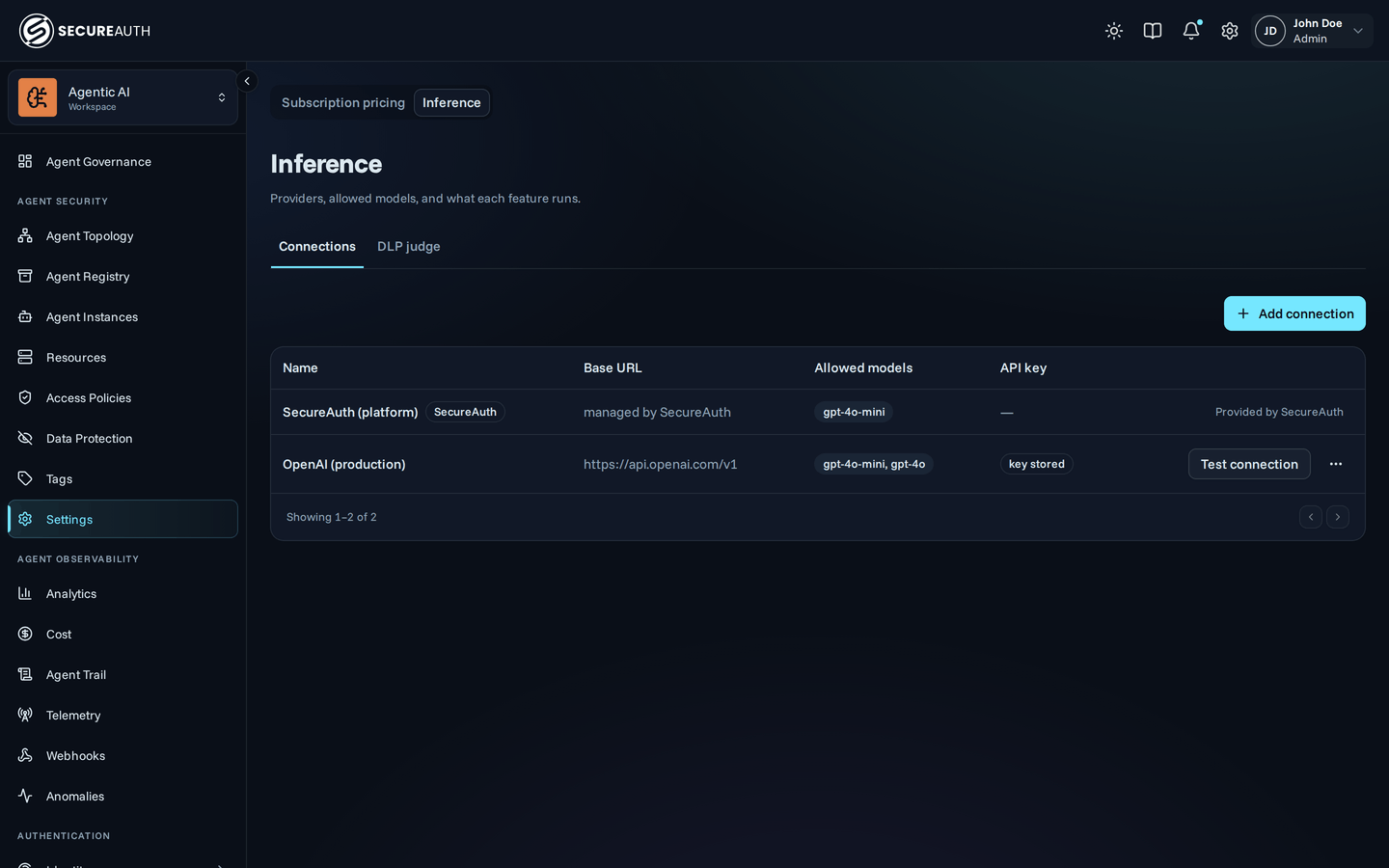Collapse the sidebar with the chevron button
Image resolution: width=1389 pixels, height=868 pixels.
pos(247,81)
